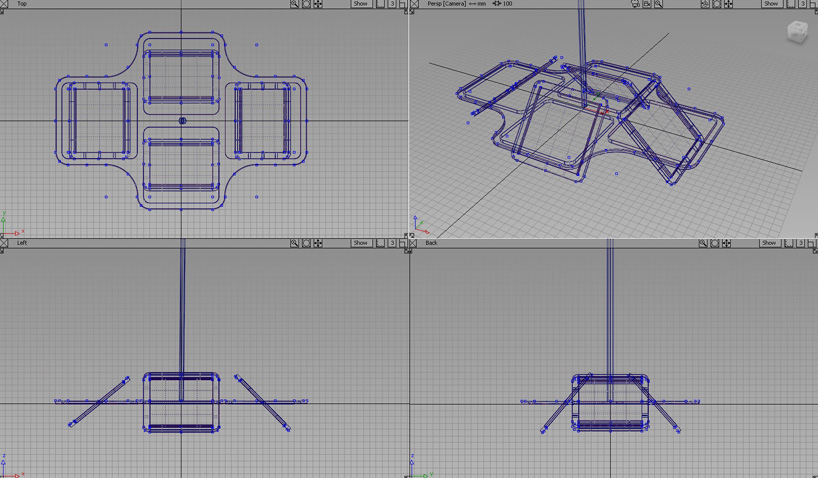Click the zoom magnifier in Back view
The height and width of the screenshot is (478, 818).
pos(703,243)
